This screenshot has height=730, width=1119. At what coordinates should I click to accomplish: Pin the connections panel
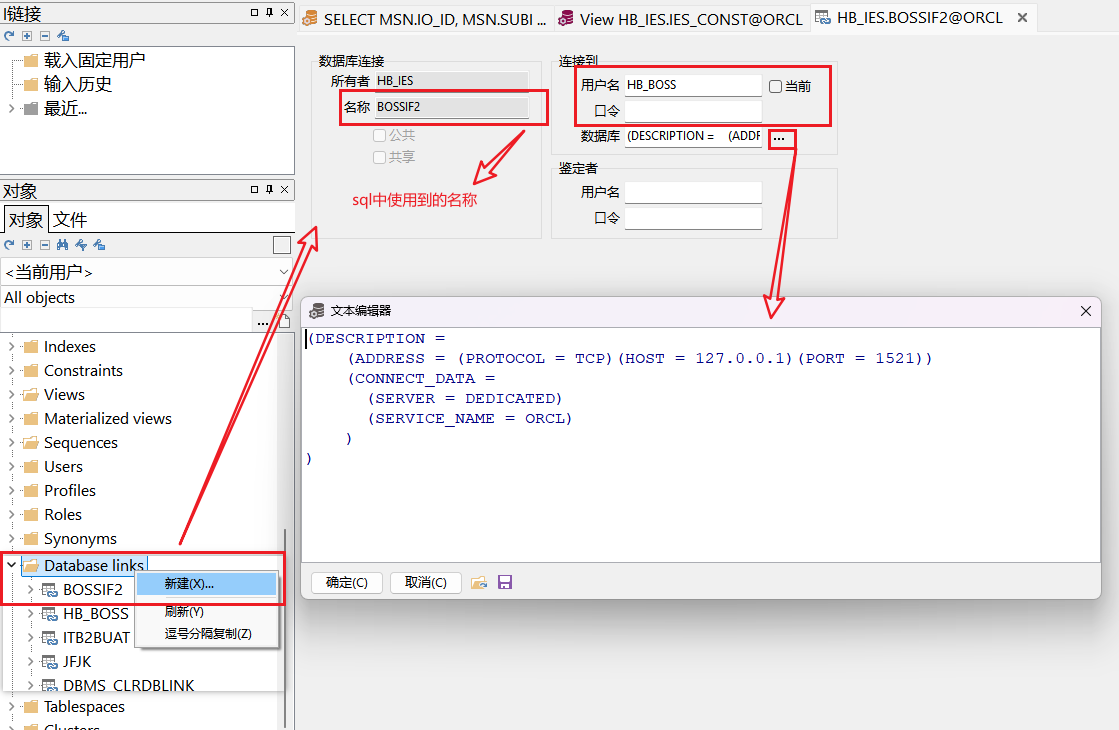pos(269,12)
